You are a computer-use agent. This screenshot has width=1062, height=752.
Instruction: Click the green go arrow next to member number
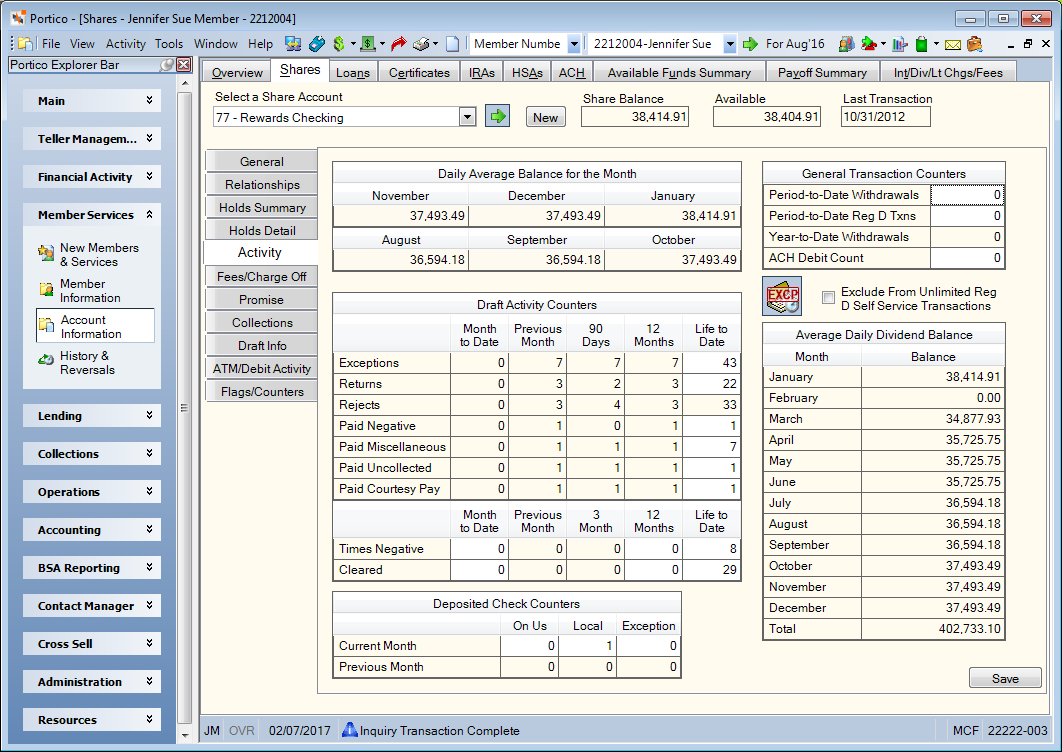750,44
